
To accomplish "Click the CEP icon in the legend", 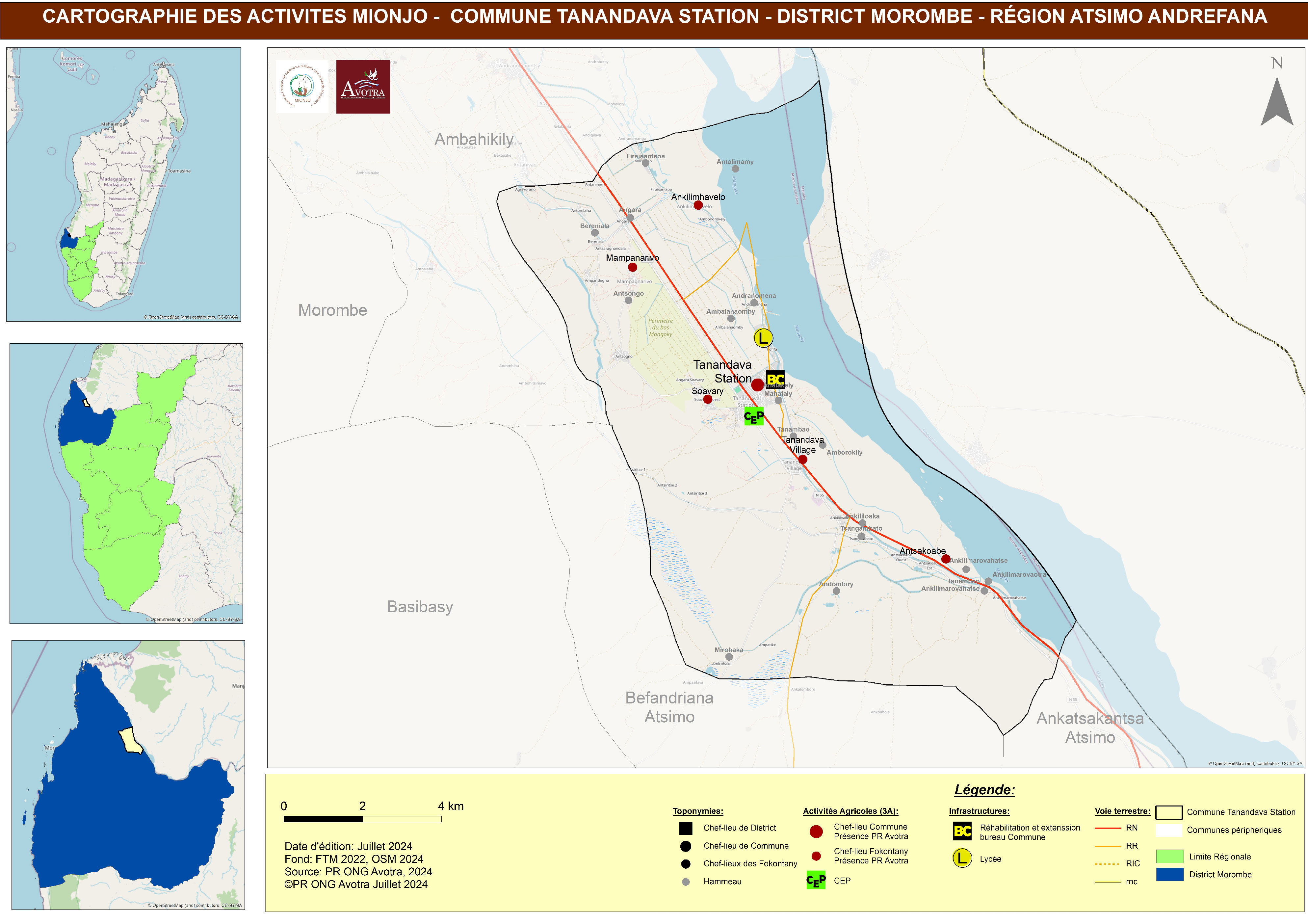I will point(816,881).
